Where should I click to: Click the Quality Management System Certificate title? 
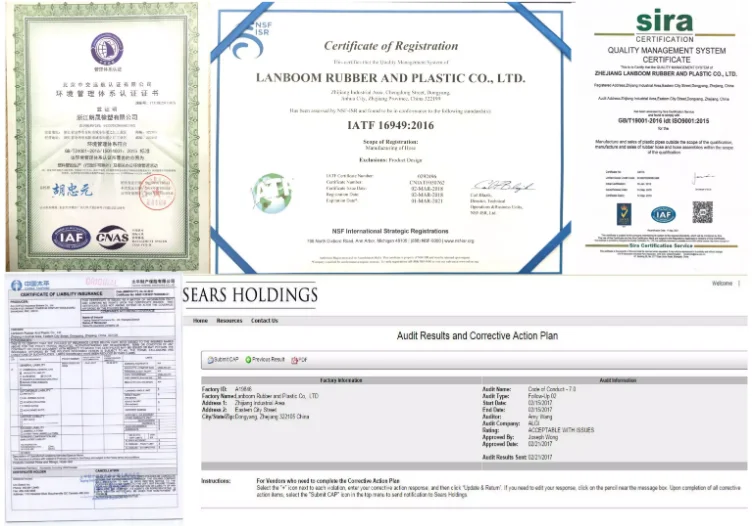point(667,55)
